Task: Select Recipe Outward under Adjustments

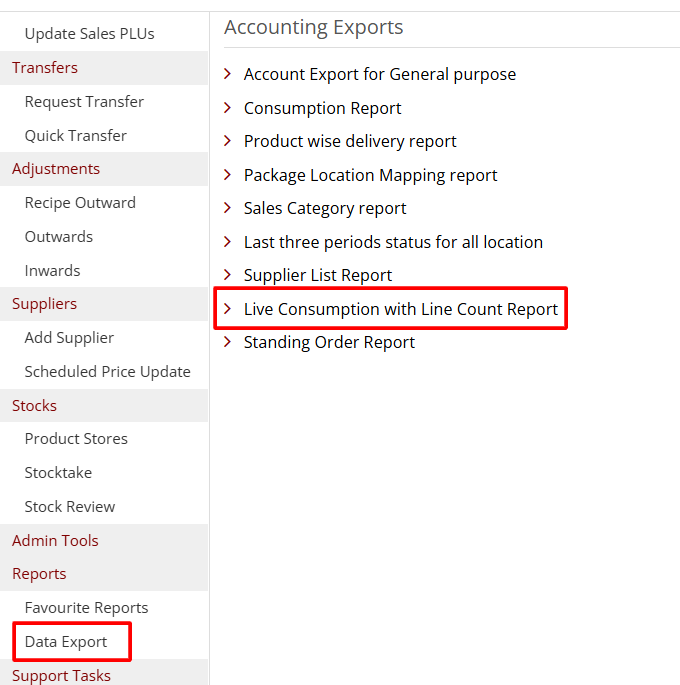Action: point(80,203)
